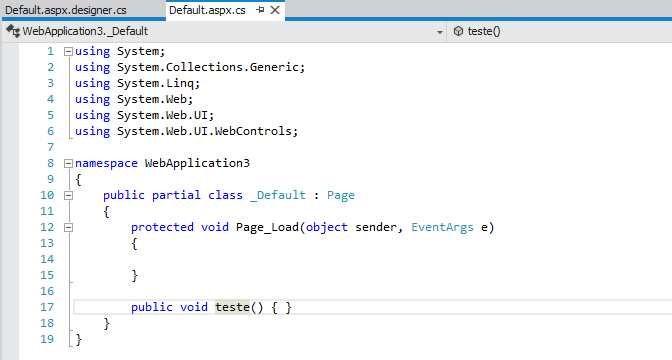Click the 'public' keyword on line 17
The image size is (672, 360).
[x=152, y=307]
